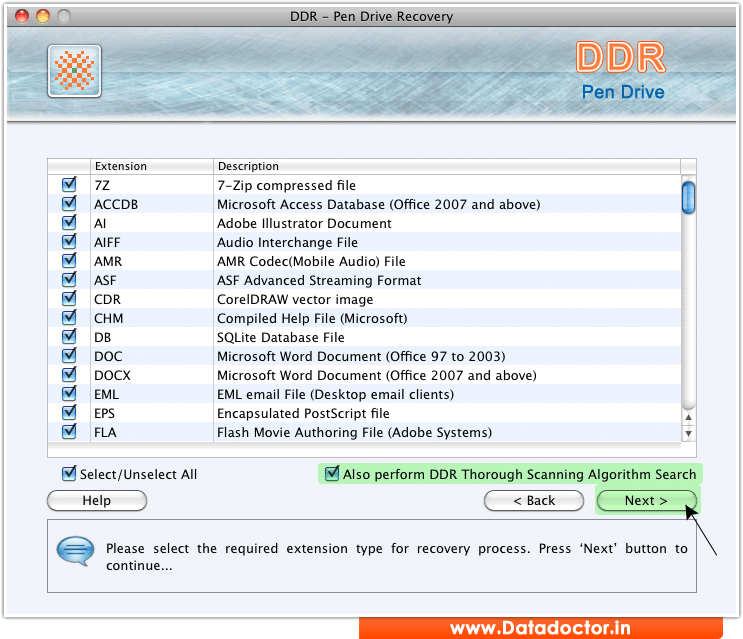Toggle the DOC extension checkbox
This screenshot has height=639, width=743.
coord(69,355)
